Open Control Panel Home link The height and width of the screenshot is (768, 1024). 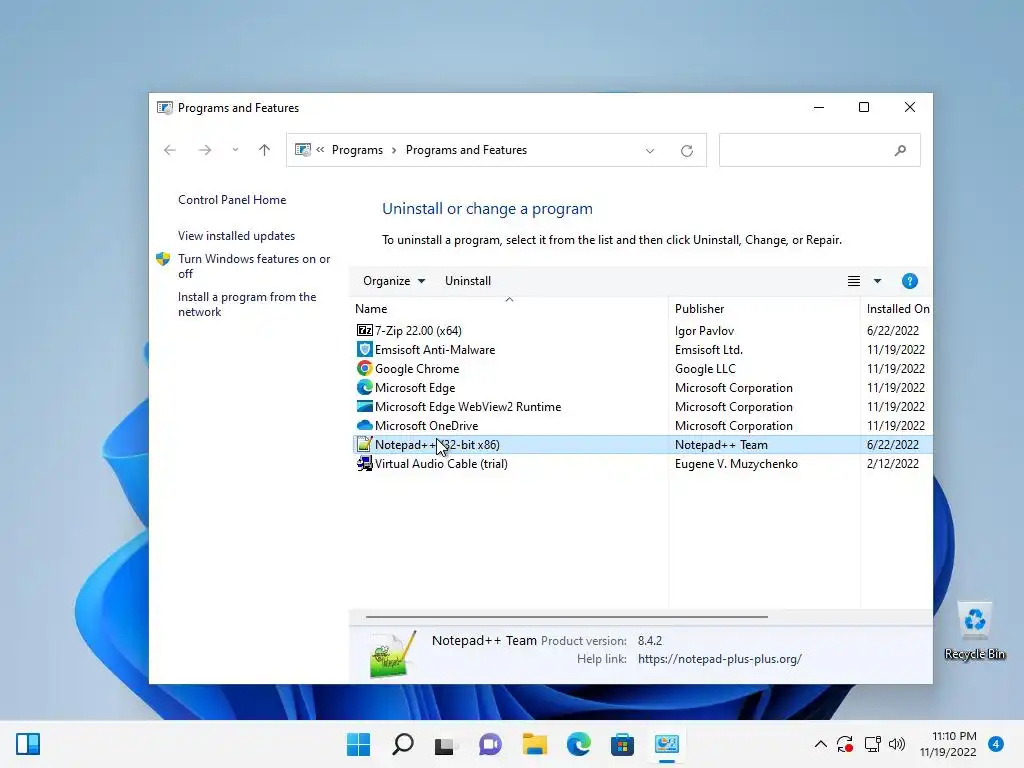click(232, 200)
